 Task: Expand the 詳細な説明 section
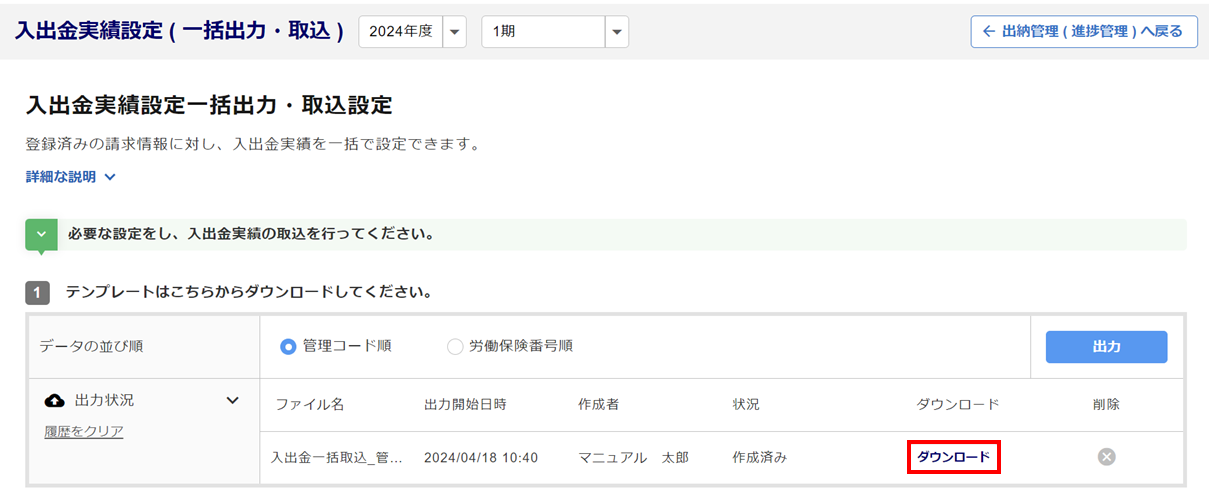(71, 177)
